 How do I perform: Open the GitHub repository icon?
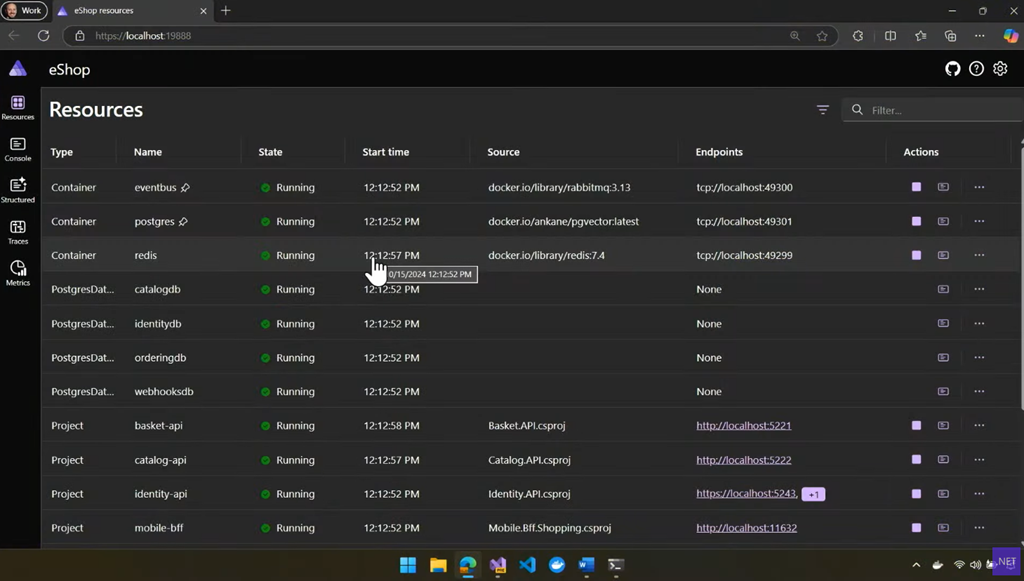(x=952, y=69)
